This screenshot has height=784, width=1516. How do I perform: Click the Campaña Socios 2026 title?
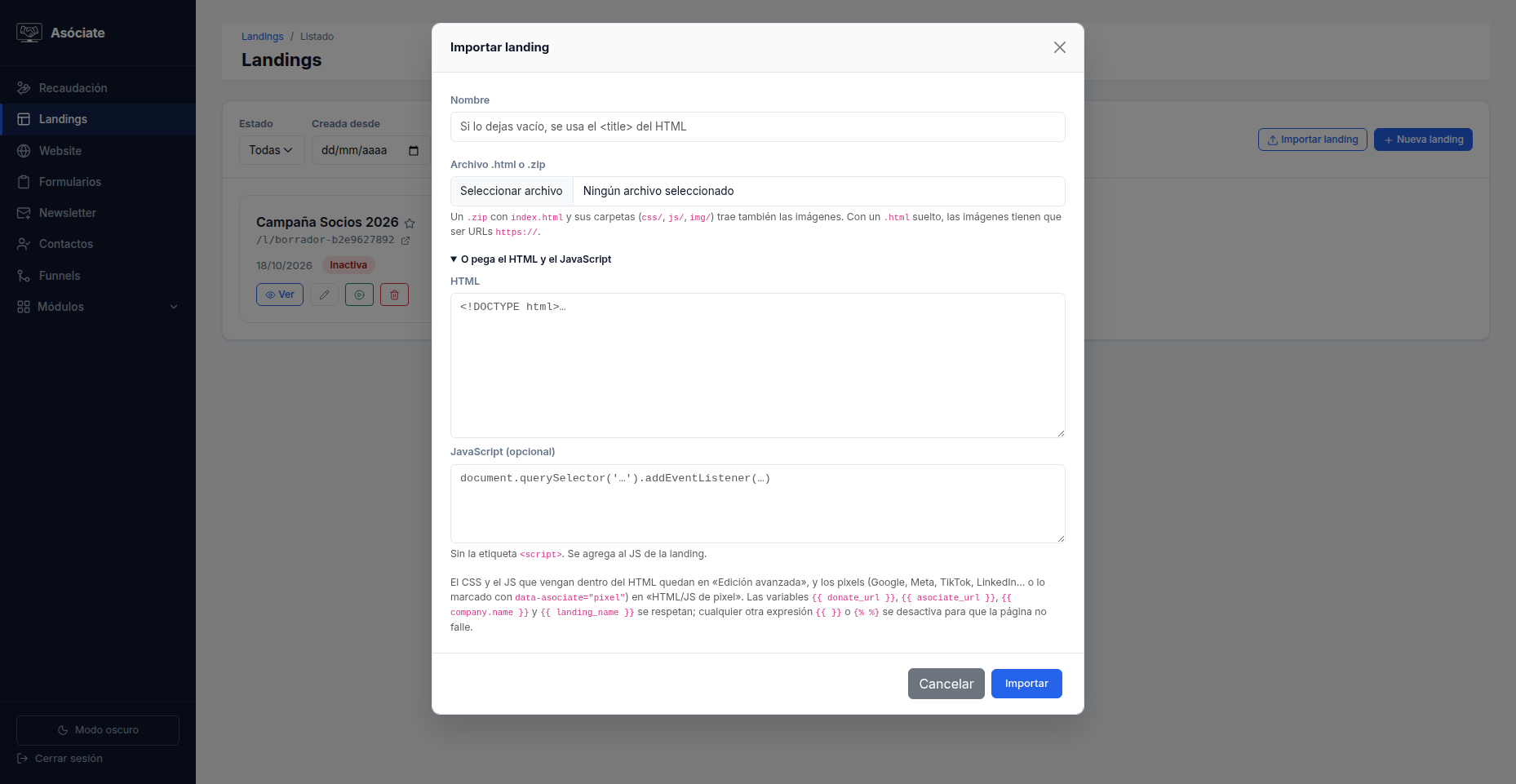tap(327, 222)
